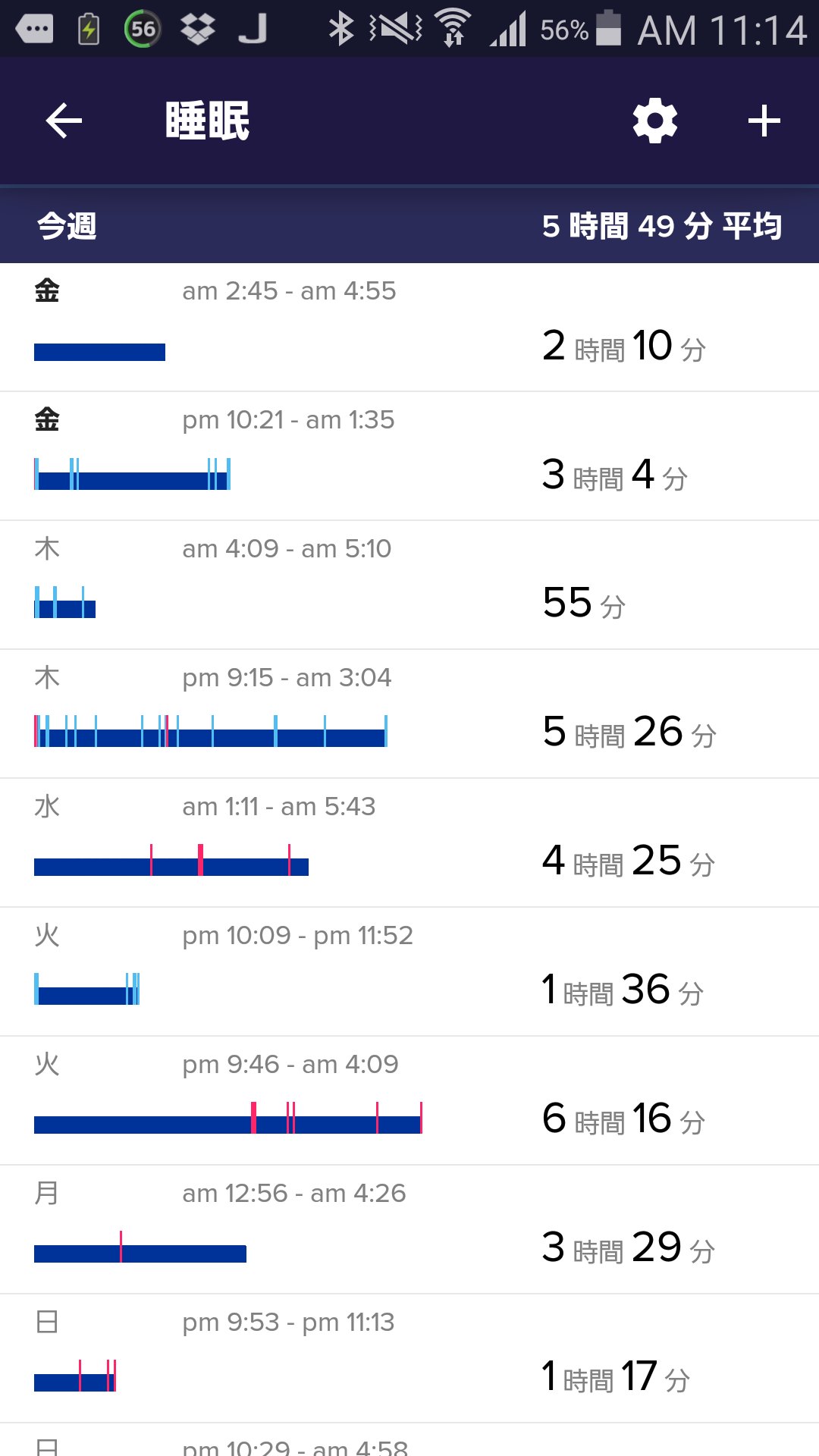Add a sleep log with the plus icon
Screen dimensions: 819x1456
764,121
